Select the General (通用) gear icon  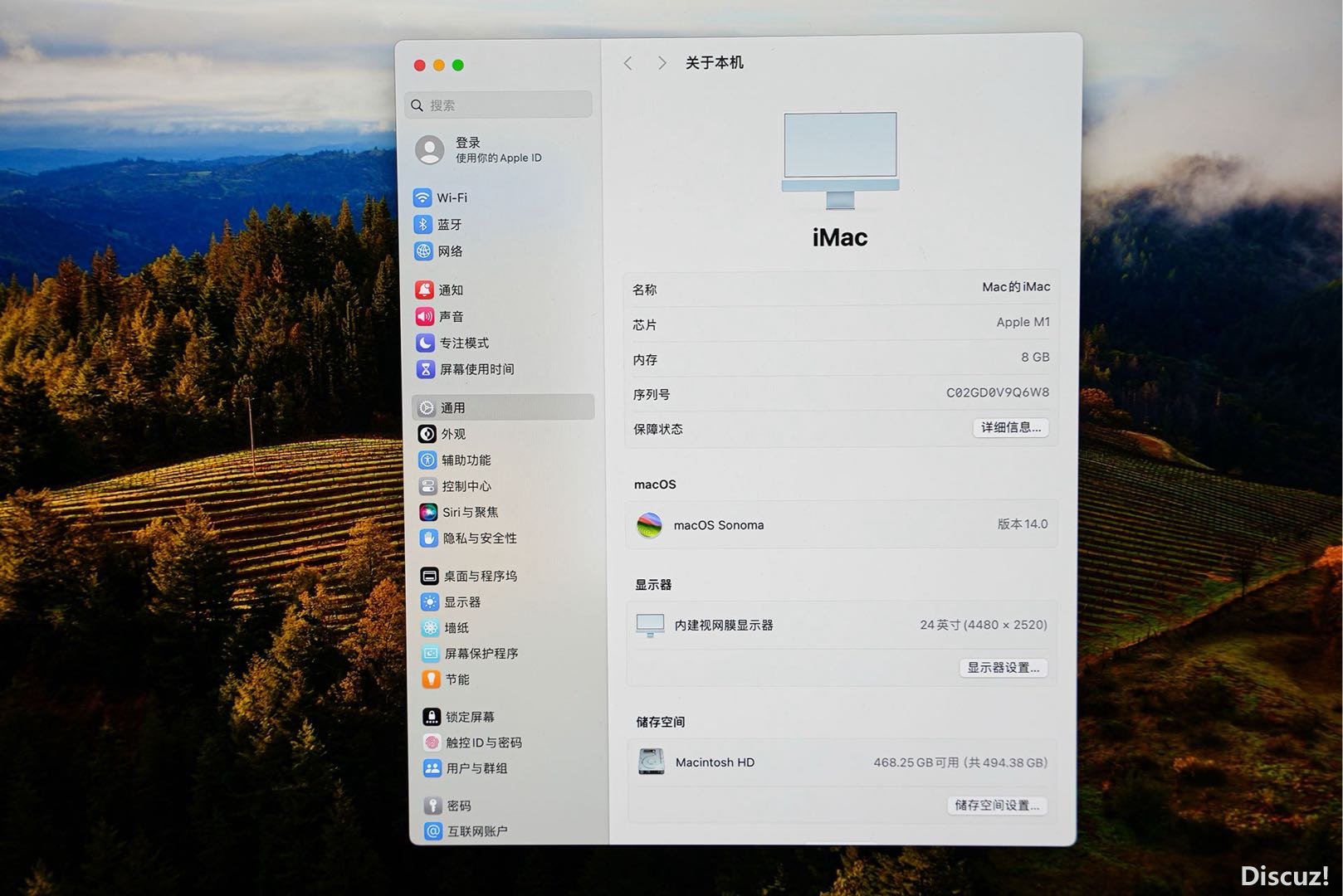click(x=427, y=407)
